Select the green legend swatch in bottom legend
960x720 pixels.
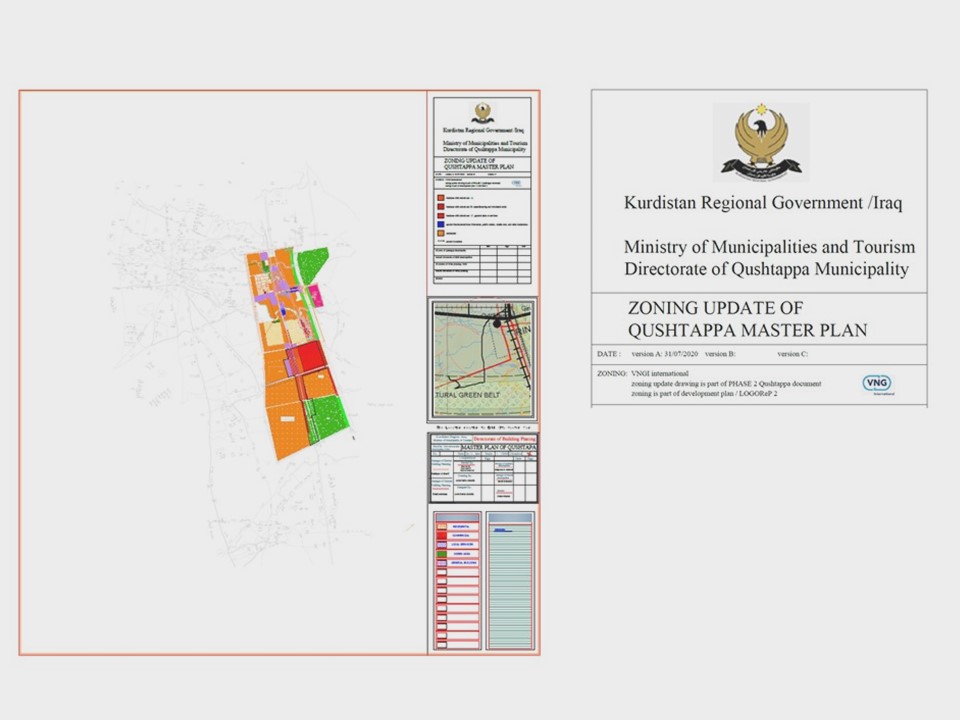pyautogui.click(x=442, y=553)
